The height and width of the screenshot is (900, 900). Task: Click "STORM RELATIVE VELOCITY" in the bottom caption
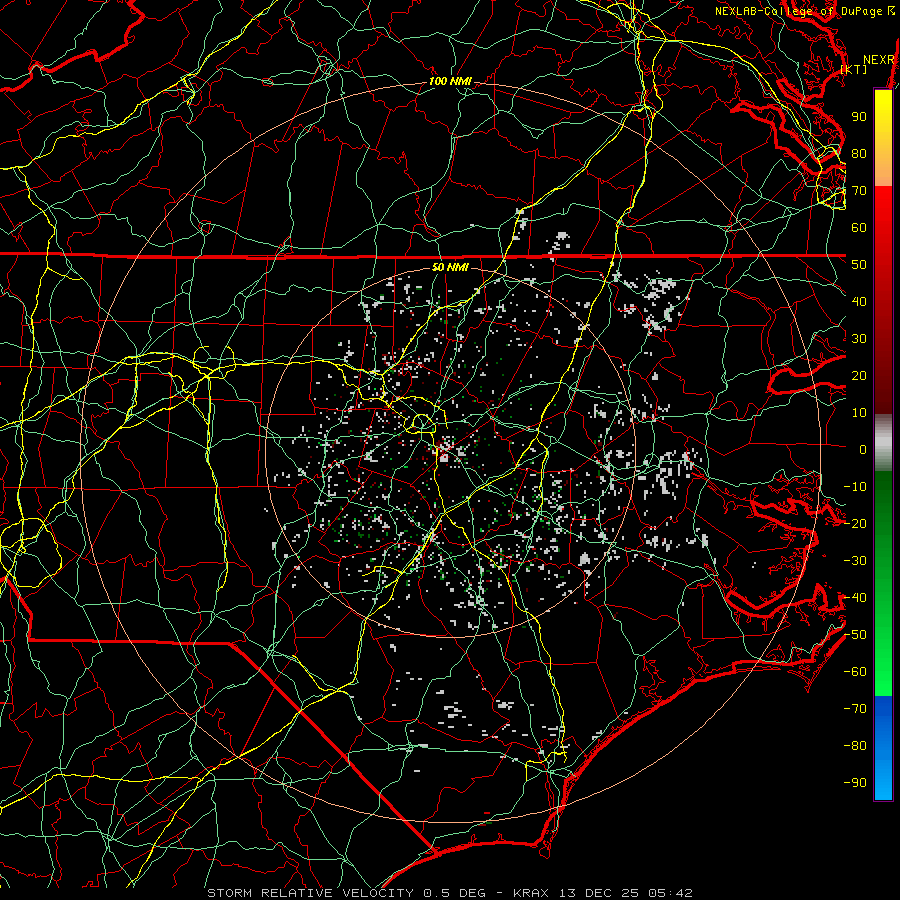point(310,893)
